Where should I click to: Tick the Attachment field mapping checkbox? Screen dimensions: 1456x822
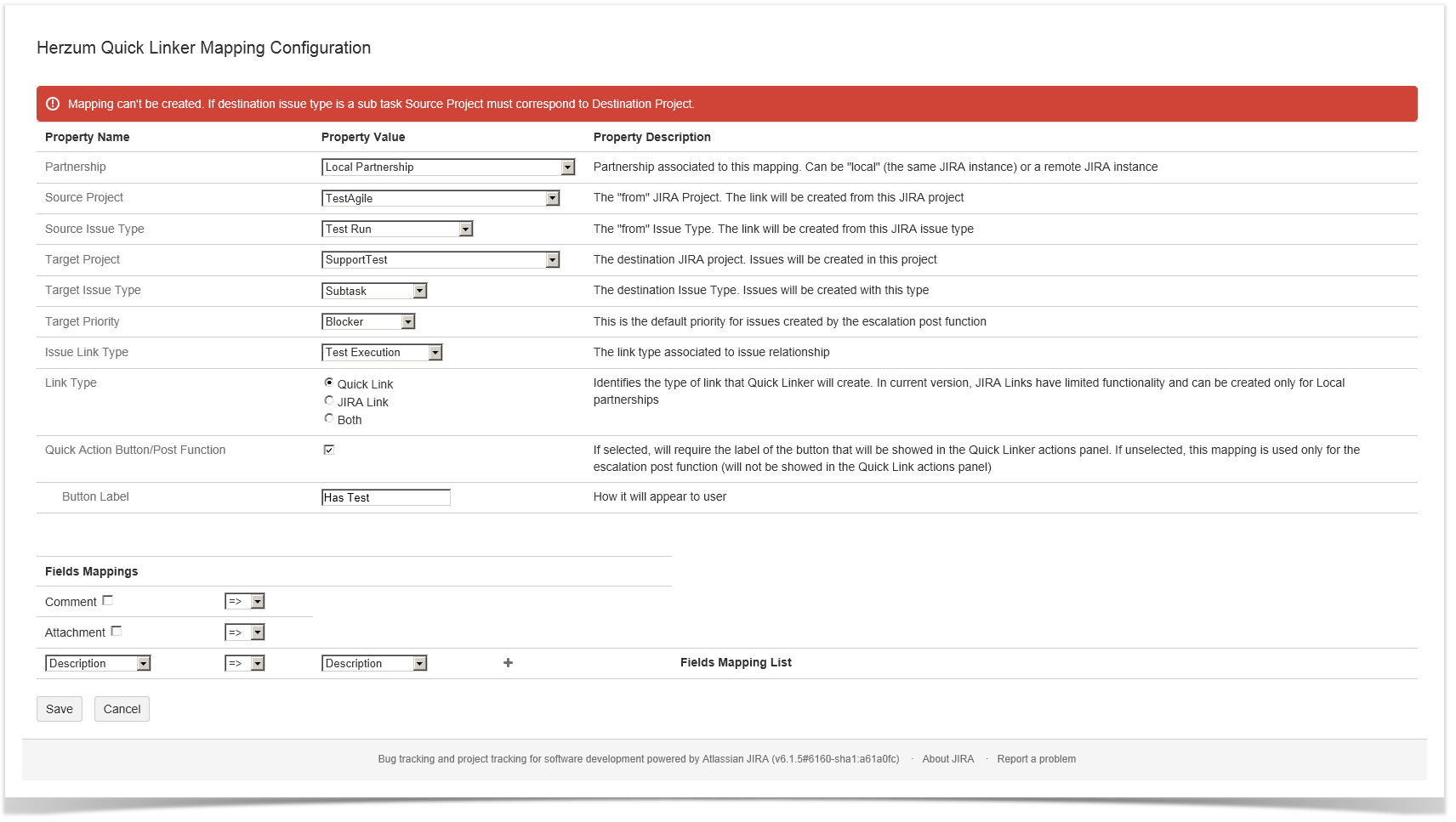[117, 632]
